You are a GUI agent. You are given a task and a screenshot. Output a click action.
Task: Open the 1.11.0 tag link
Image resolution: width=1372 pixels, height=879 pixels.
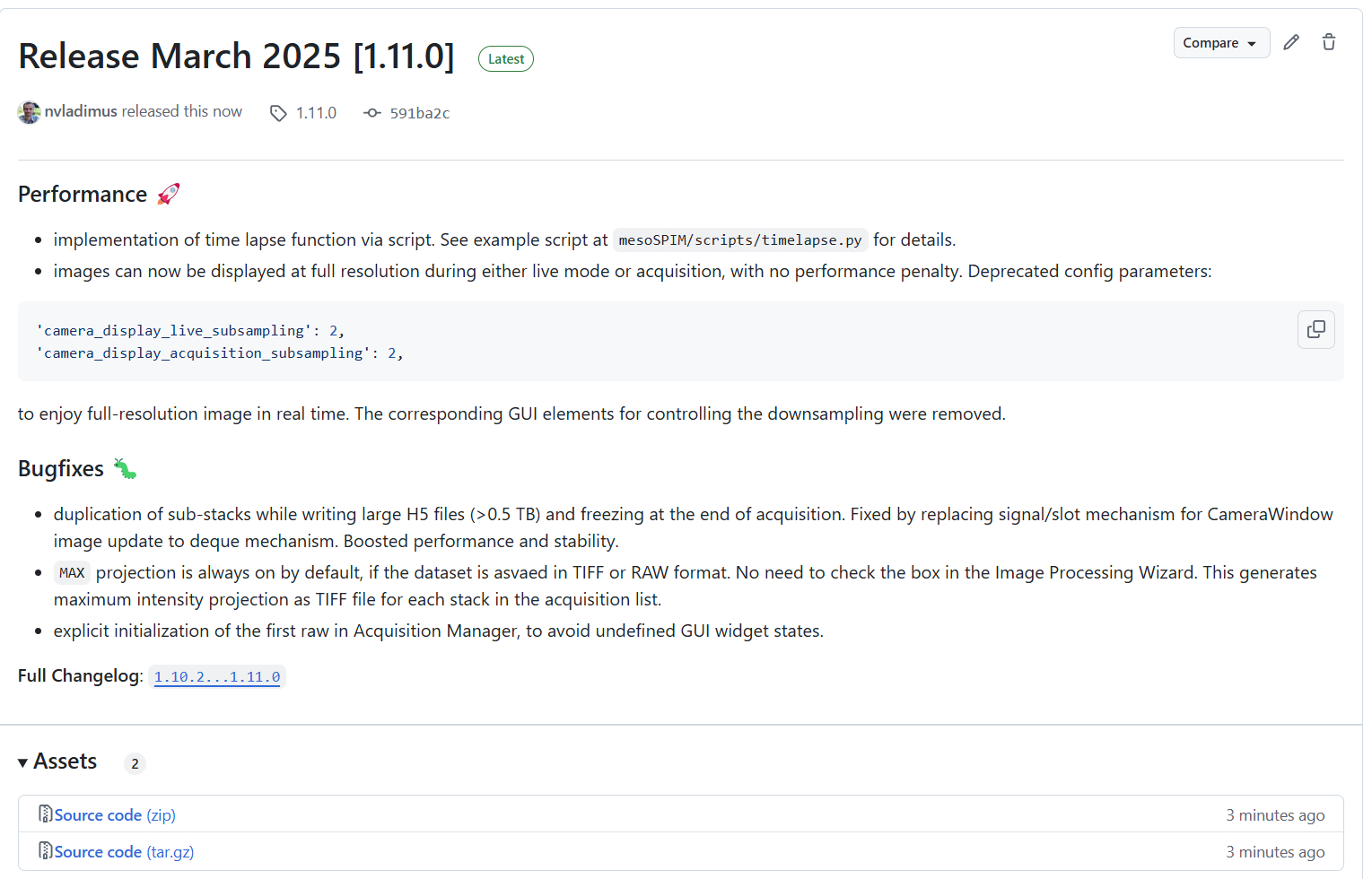point(316,113)
